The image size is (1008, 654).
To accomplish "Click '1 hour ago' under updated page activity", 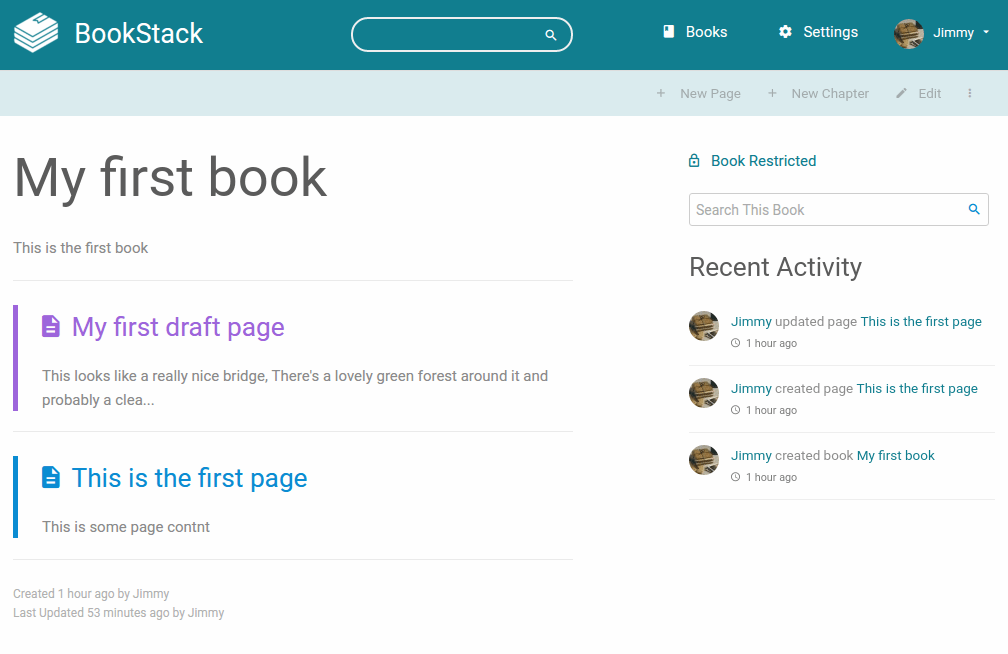I will [771, 343].
